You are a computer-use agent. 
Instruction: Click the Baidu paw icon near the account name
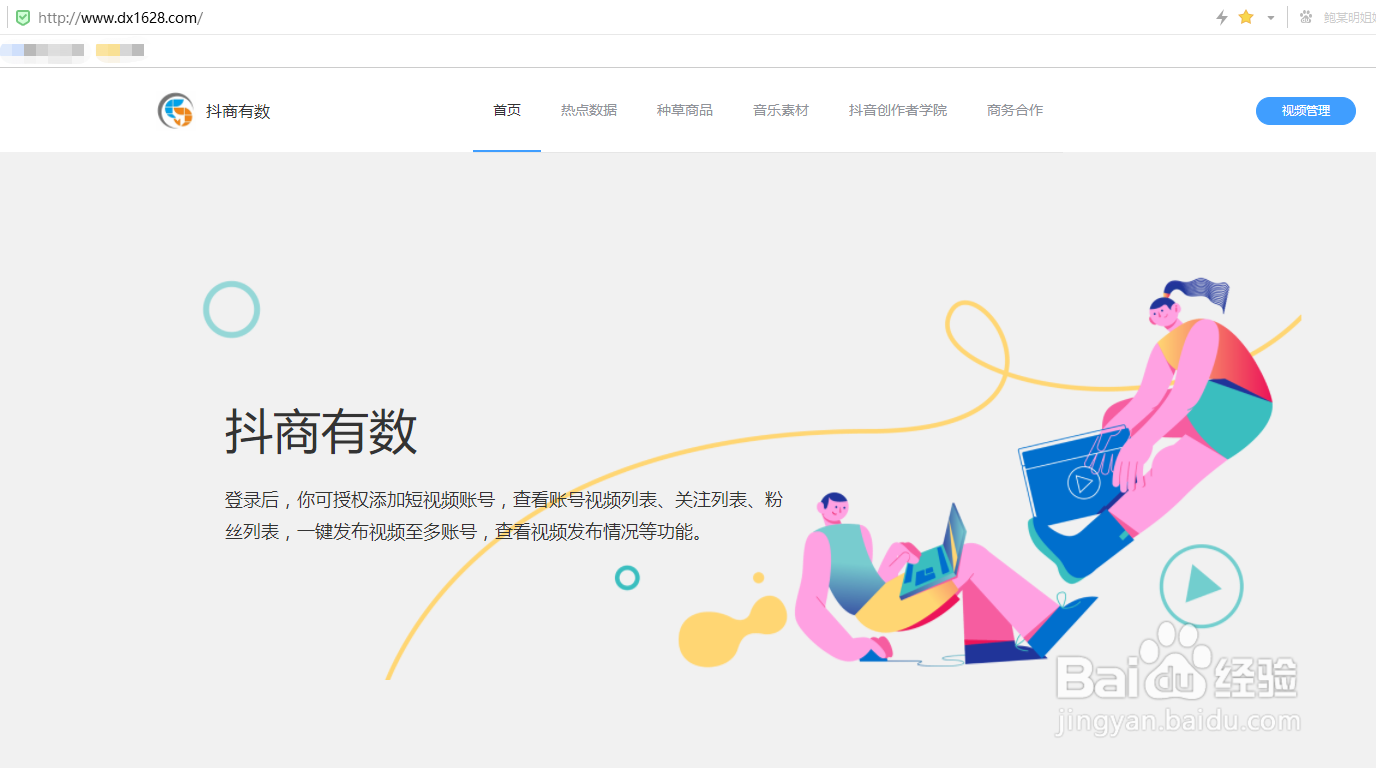1305,17
